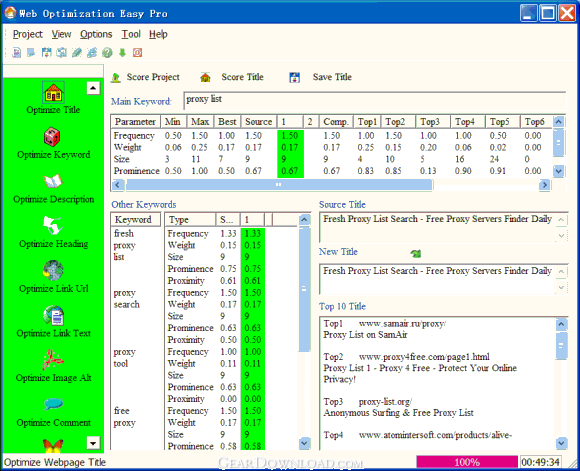Screen dimensions: 580x471
Task: Click the Save Title button
Action: coord(321,77)
